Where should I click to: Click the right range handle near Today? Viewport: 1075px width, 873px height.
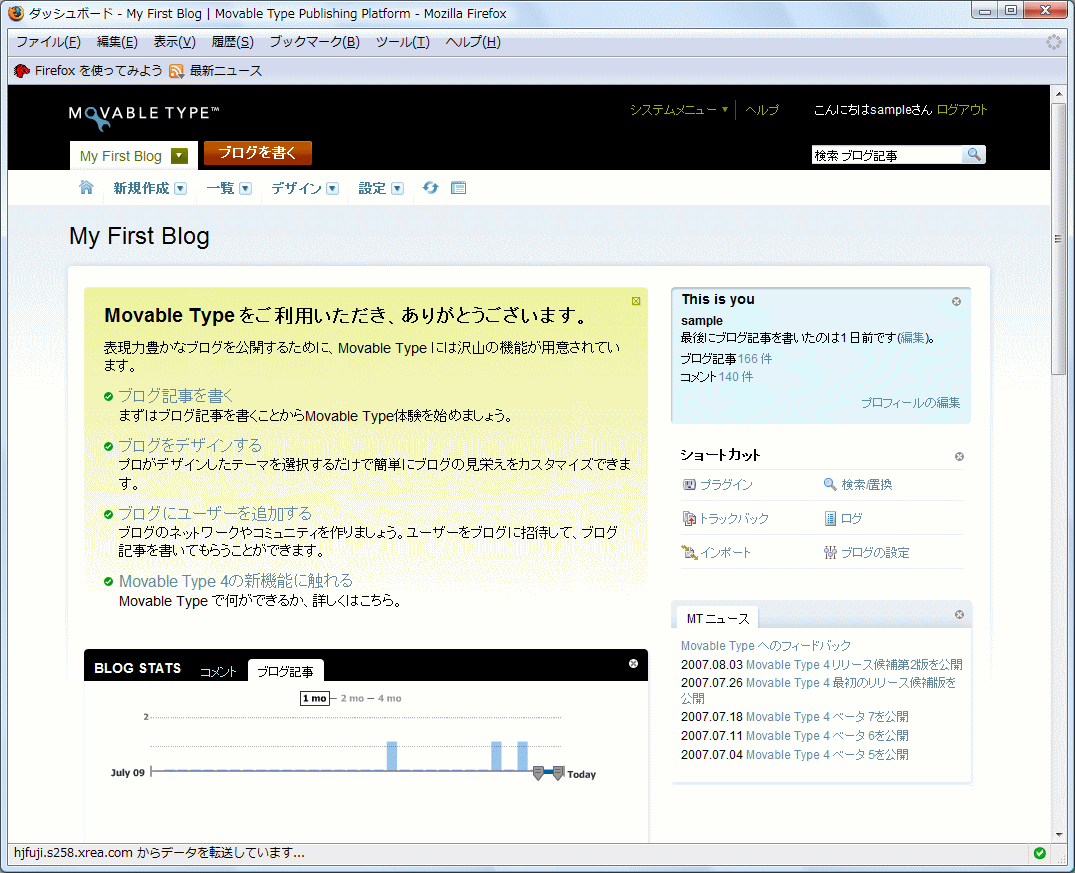(558, 773)
